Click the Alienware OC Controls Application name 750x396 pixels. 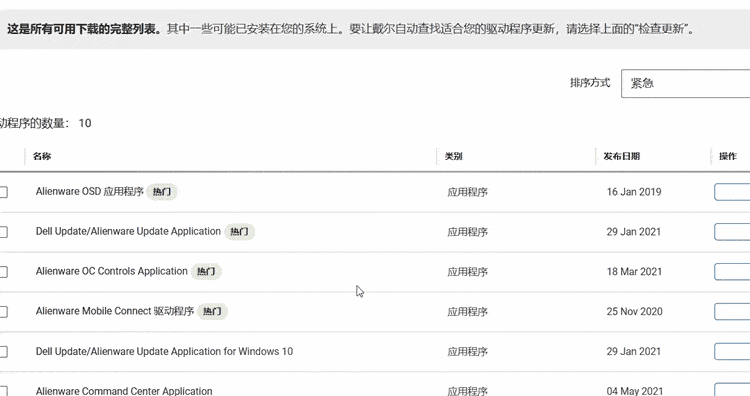[111, 271]
